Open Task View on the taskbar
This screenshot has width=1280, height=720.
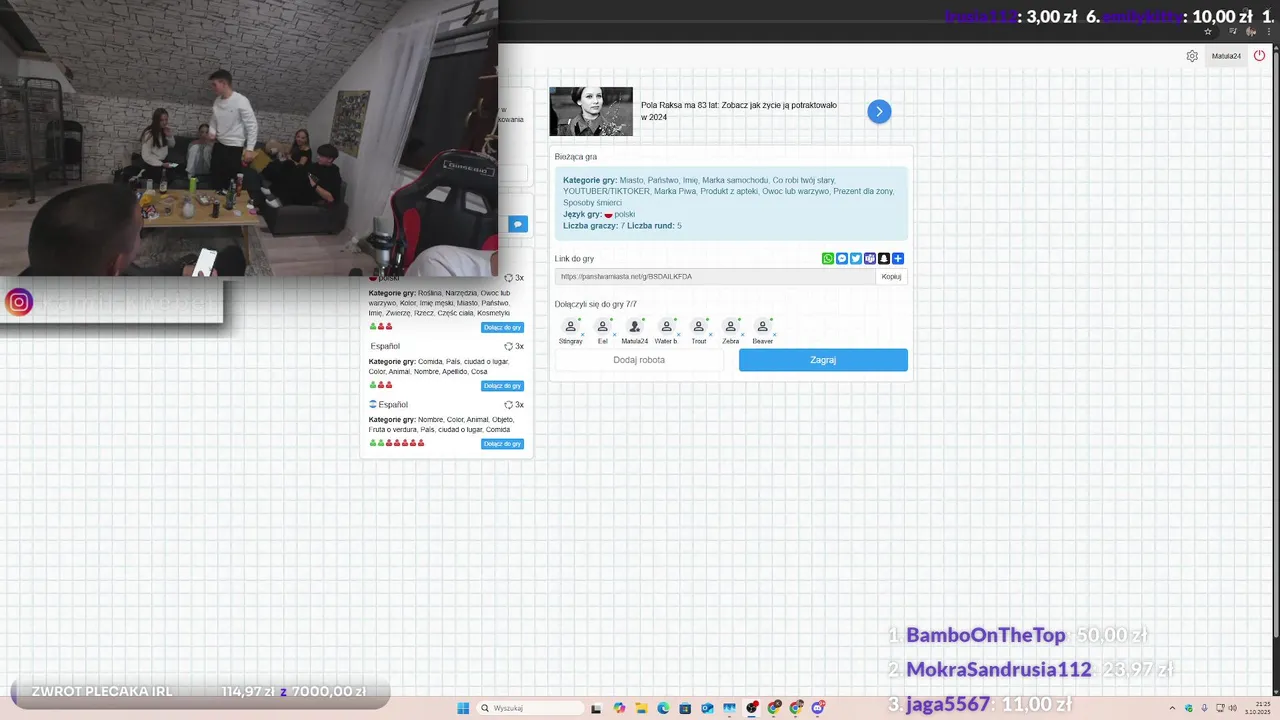(596, 709)
